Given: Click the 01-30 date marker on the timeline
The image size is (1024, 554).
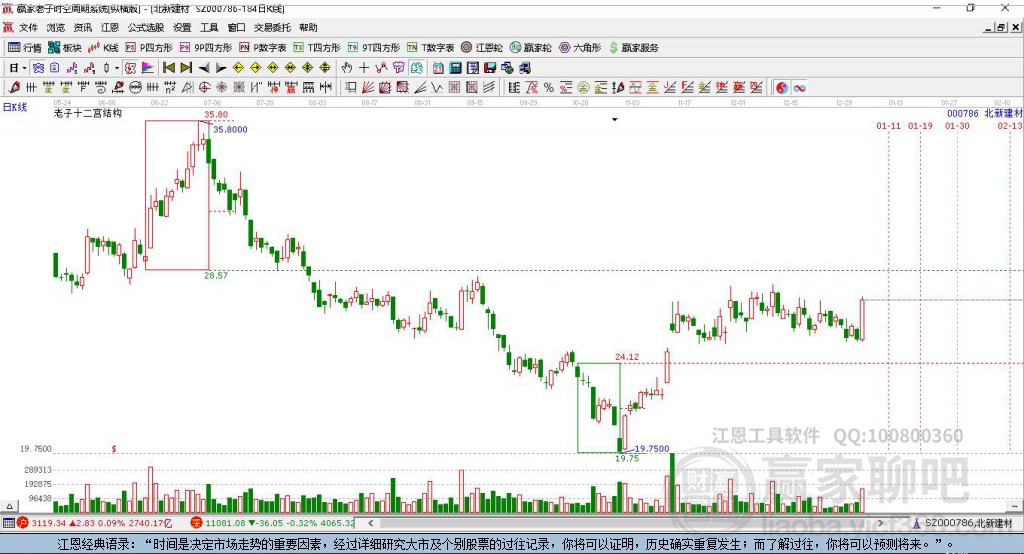Looking at the screenshot, I should (x=957, y=126).
